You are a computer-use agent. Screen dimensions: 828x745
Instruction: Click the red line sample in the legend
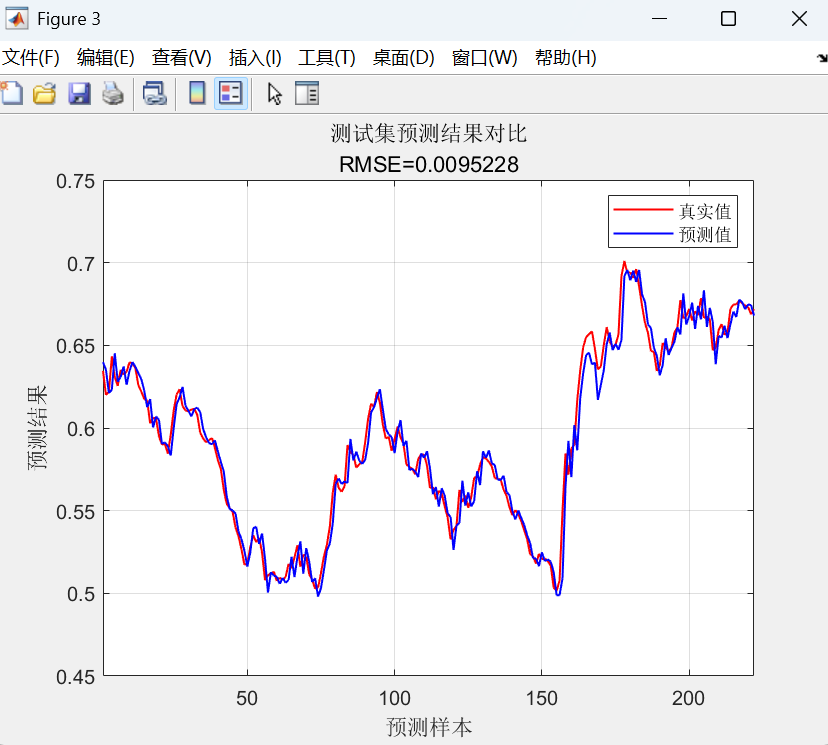[x=643, y=210]
